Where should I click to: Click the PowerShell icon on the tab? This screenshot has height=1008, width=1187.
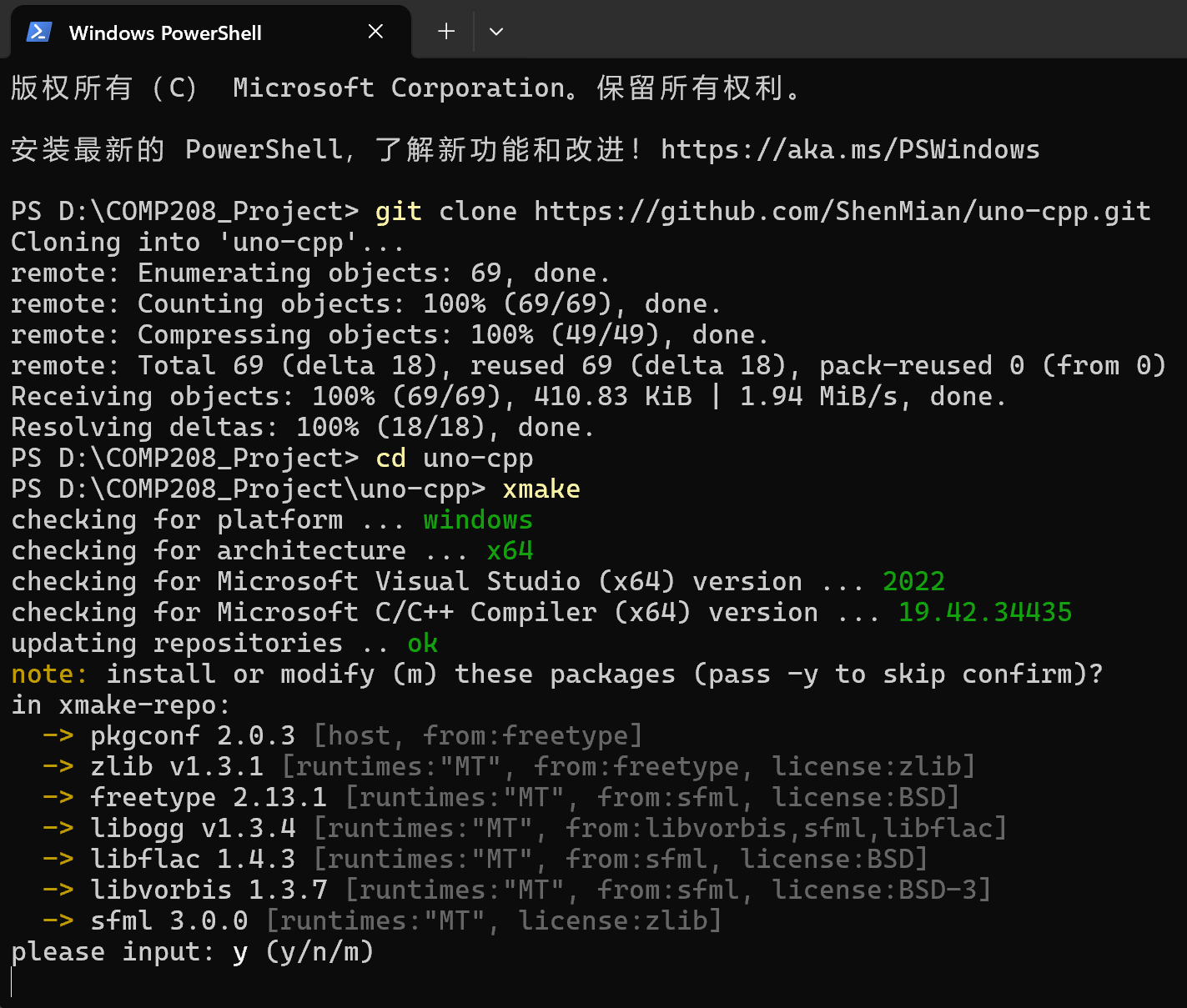39,32
